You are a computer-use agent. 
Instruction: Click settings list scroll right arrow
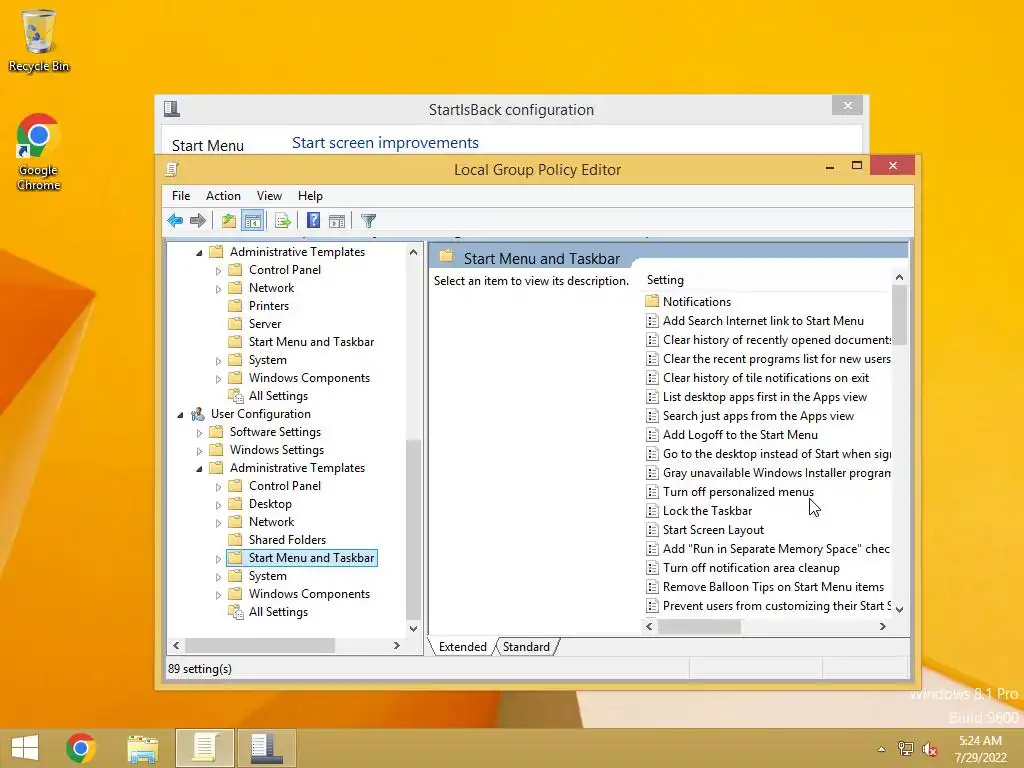point(883,626)
